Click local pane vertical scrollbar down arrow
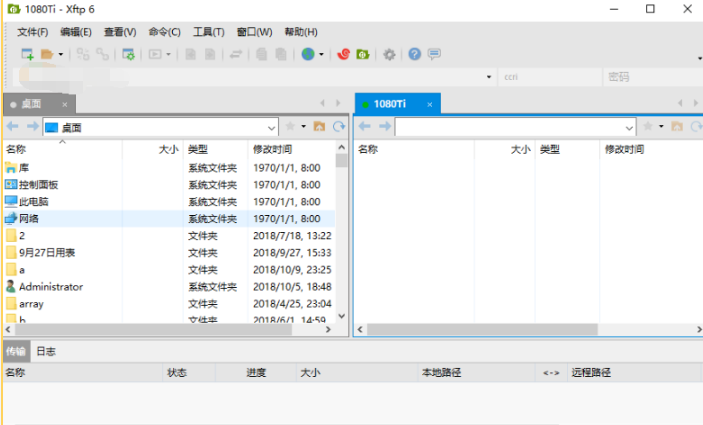 (342, 316)
